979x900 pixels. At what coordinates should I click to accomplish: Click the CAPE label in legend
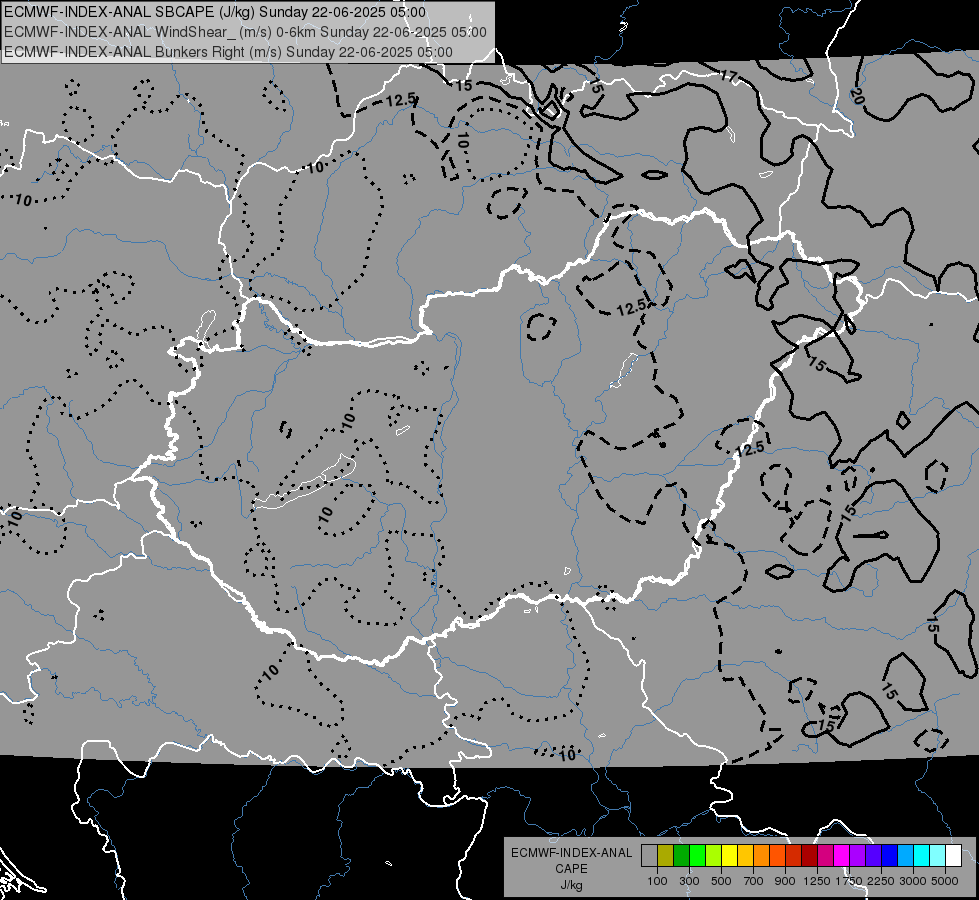coord(571,869)
